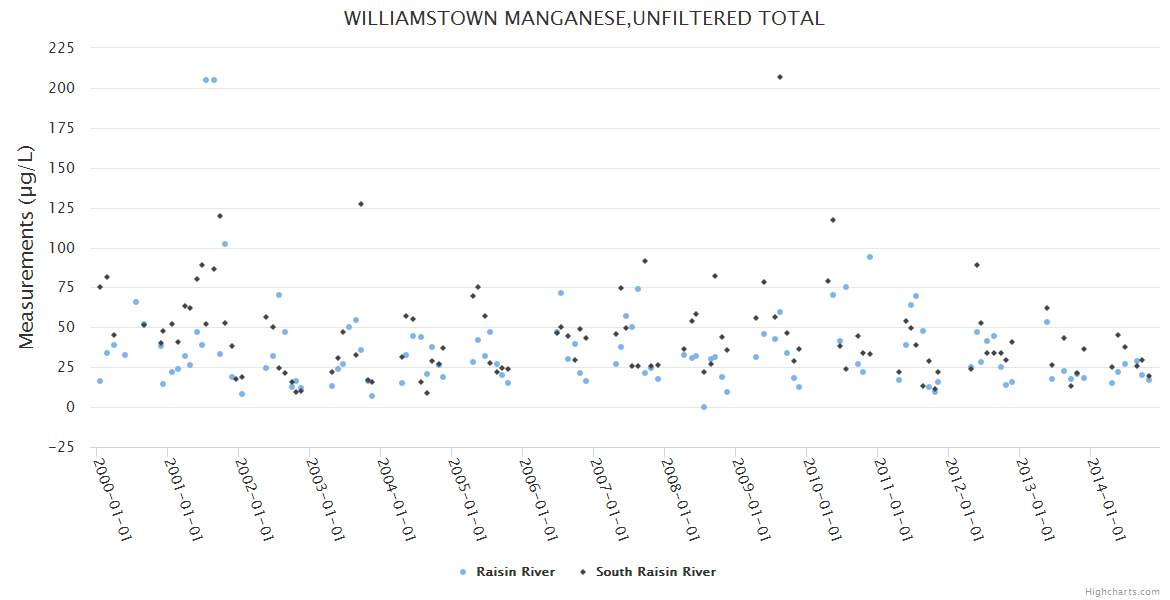
Task: Select the South Raisin diamond near 89 in 2012
Action: pos(977,265)
